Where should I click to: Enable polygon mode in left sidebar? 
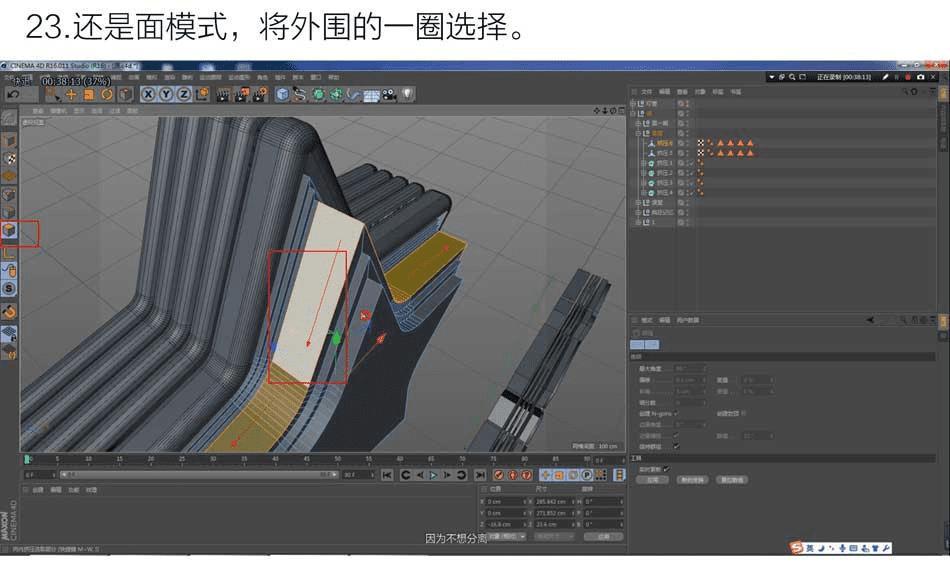[9, 231]
